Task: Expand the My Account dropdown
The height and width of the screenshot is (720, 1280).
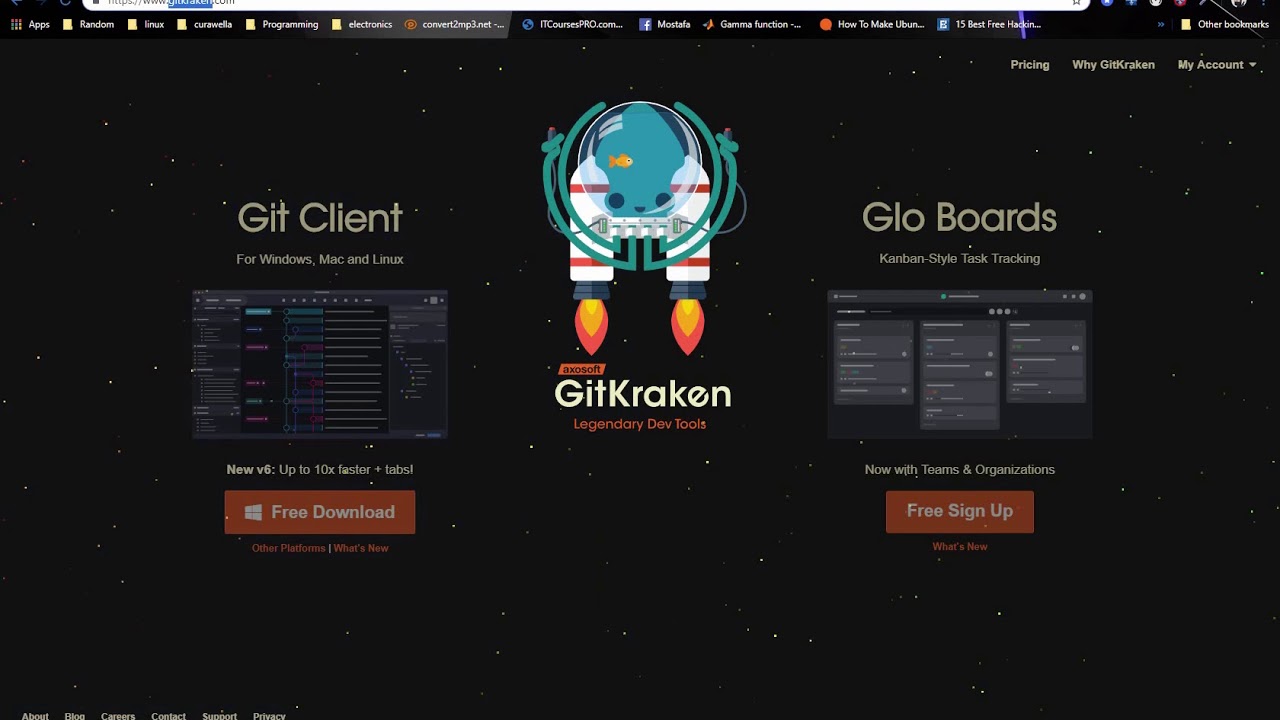Action: click(1217, 64)
